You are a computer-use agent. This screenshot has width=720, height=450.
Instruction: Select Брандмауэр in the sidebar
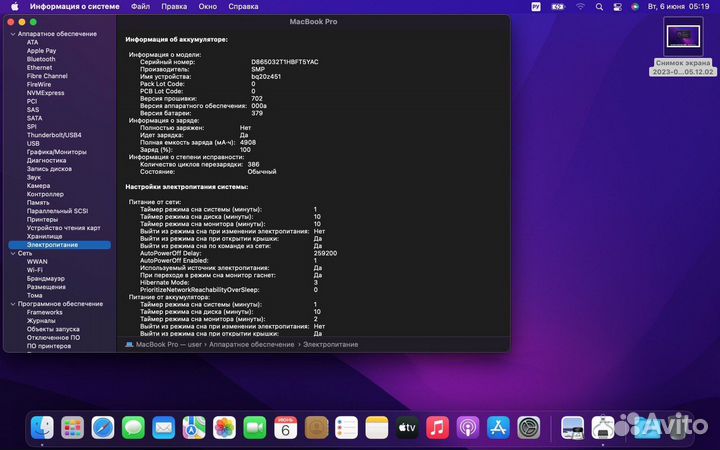(x=45, y=279)
